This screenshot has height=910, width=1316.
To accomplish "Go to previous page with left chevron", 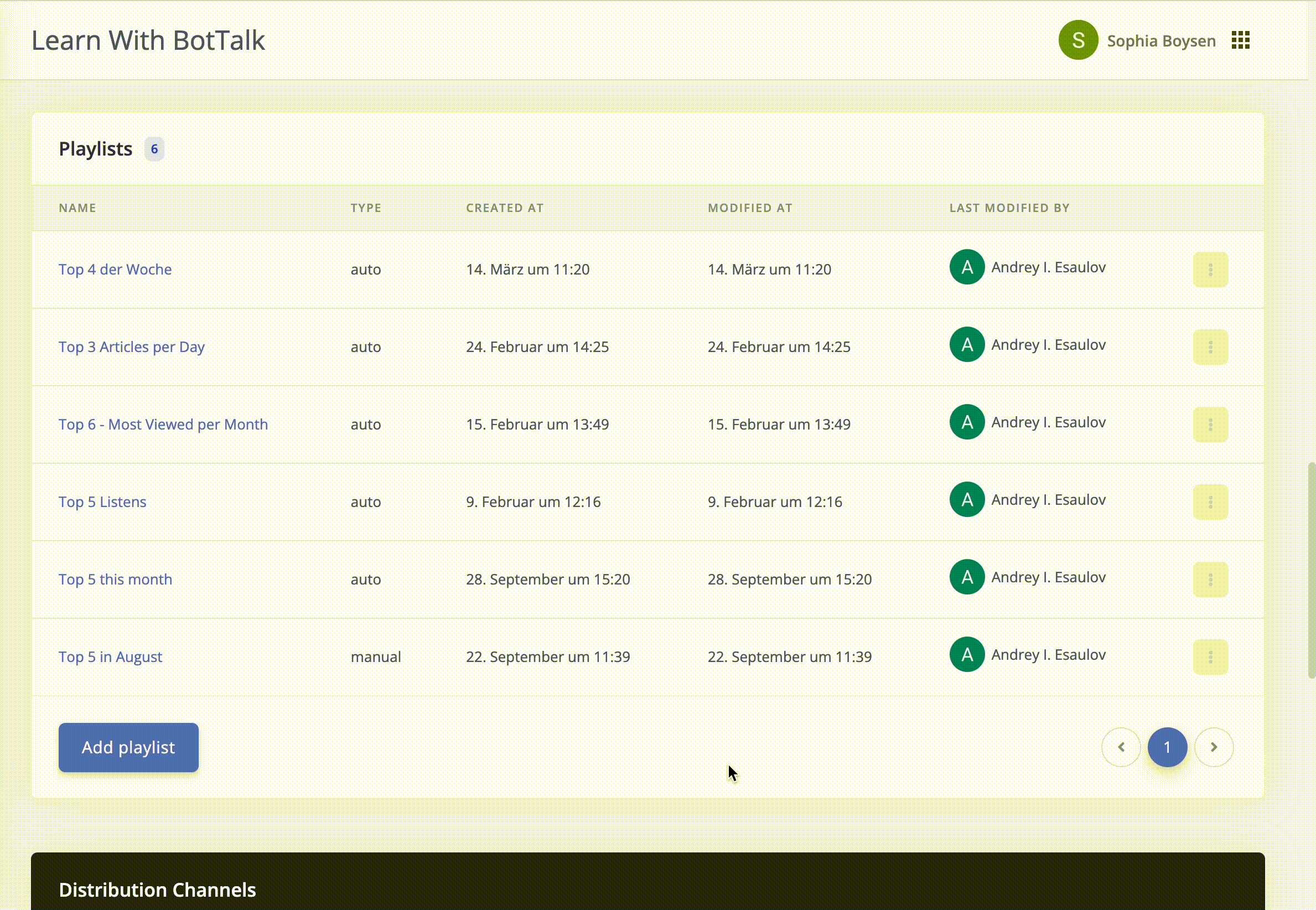I will tap(1121, 747).
